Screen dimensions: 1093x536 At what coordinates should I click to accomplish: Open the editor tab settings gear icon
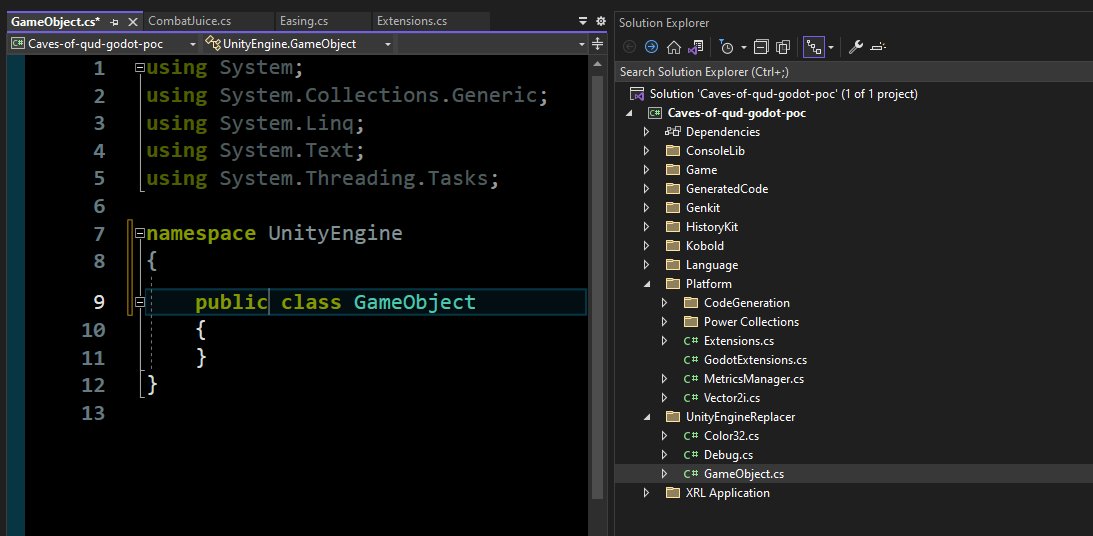600,21
